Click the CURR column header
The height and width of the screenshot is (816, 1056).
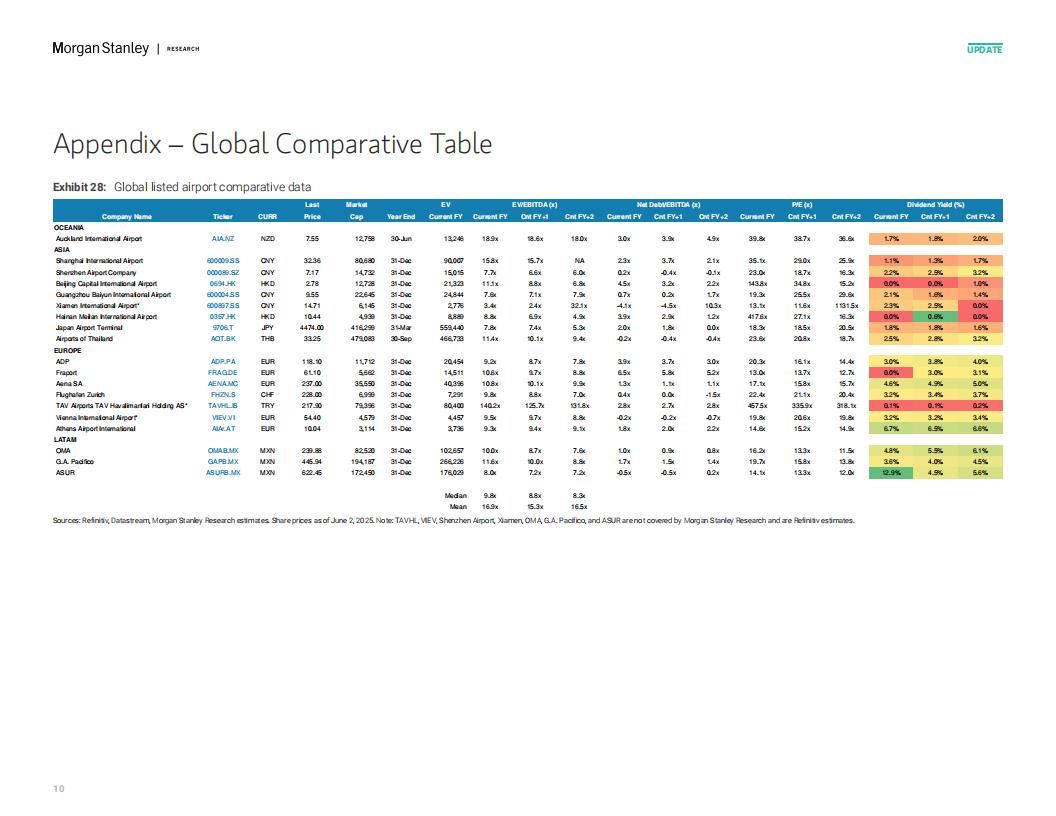click(267, 217)
